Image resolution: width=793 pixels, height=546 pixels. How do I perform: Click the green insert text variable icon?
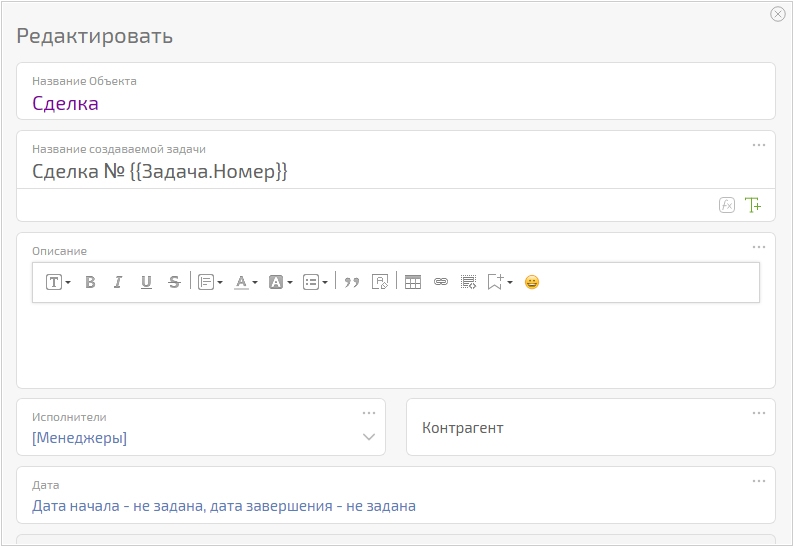tap(753, 205)
